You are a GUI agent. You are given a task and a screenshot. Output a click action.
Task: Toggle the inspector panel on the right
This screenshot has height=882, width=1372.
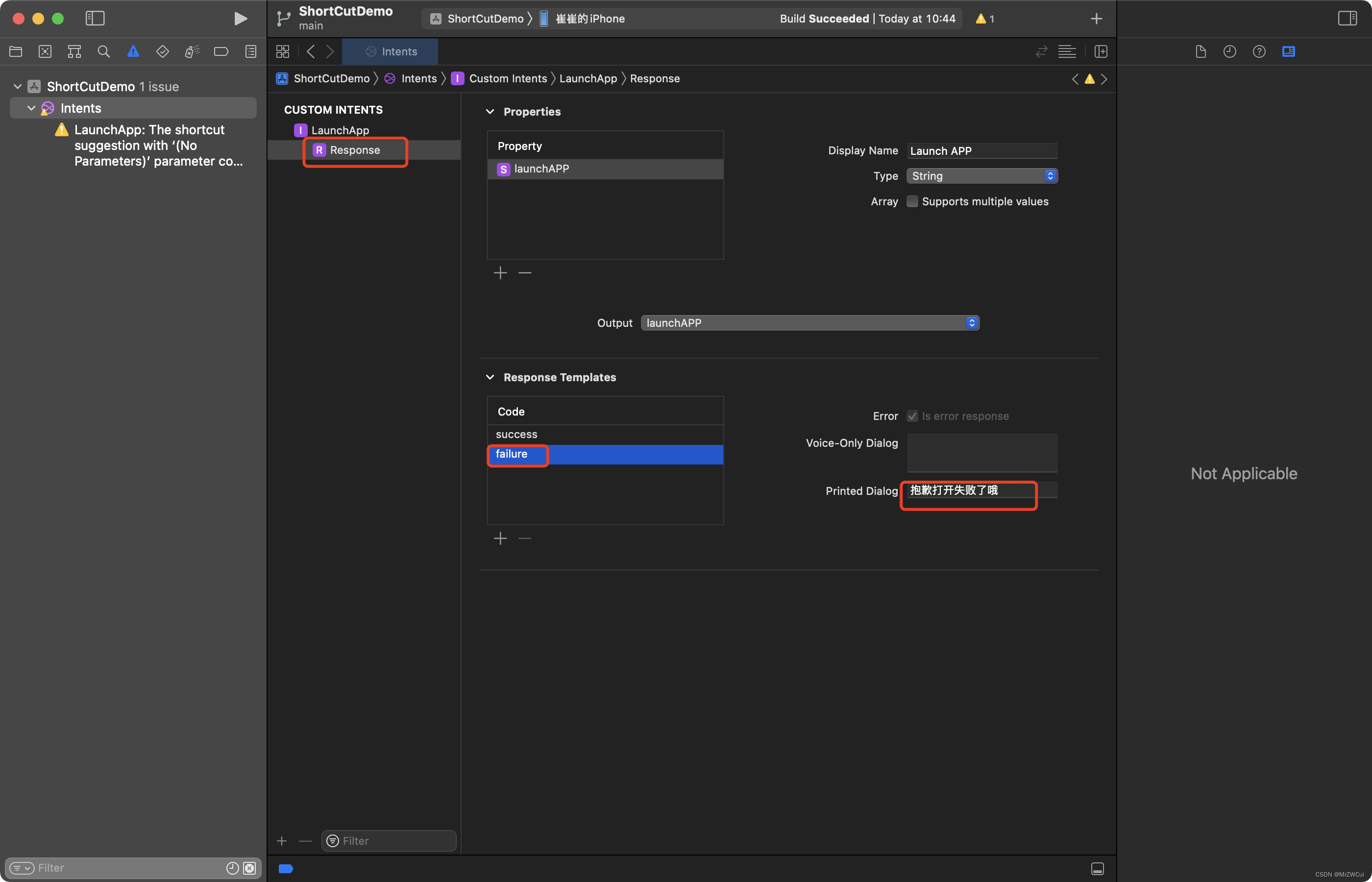[1347, 18]
